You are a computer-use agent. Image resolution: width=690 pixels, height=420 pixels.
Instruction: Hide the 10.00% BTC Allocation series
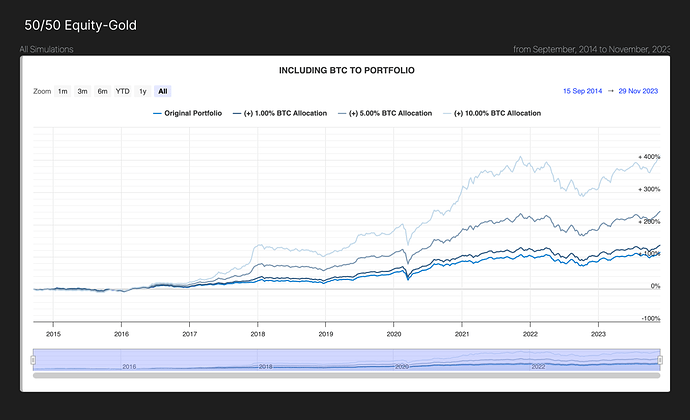494,114
